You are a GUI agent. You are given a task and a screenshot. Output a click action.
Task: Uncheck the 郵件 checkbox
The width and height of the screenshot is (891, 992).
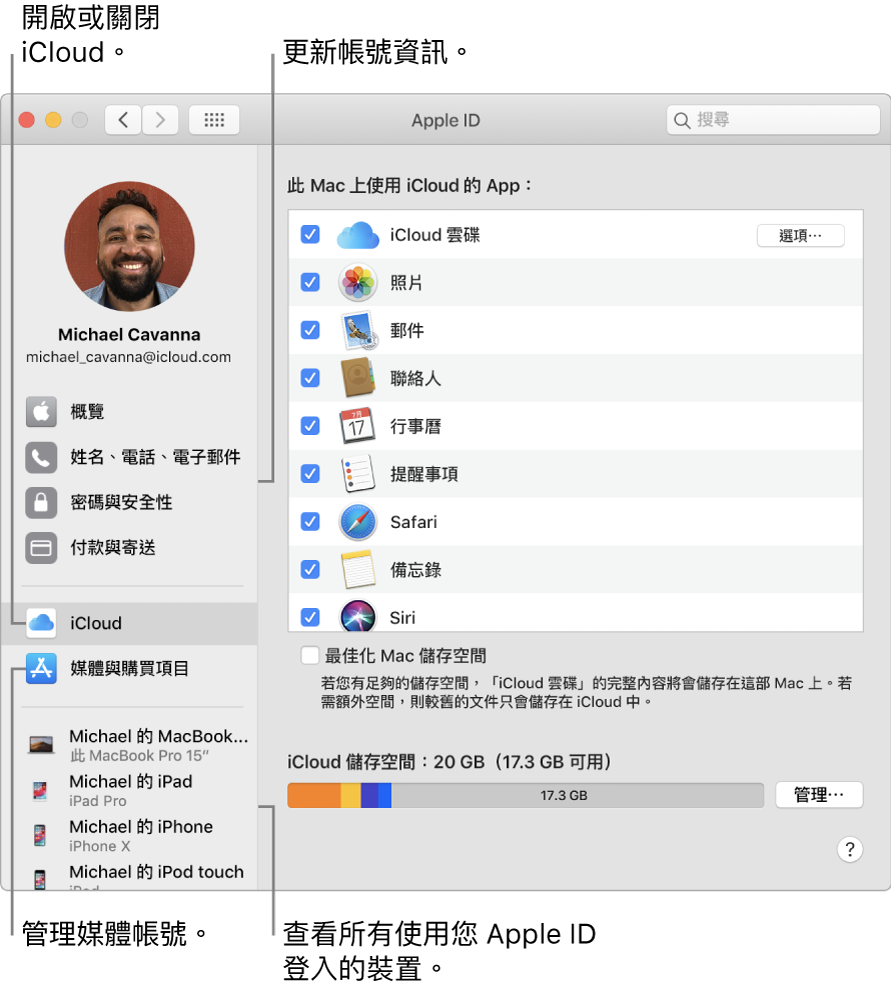310,330
